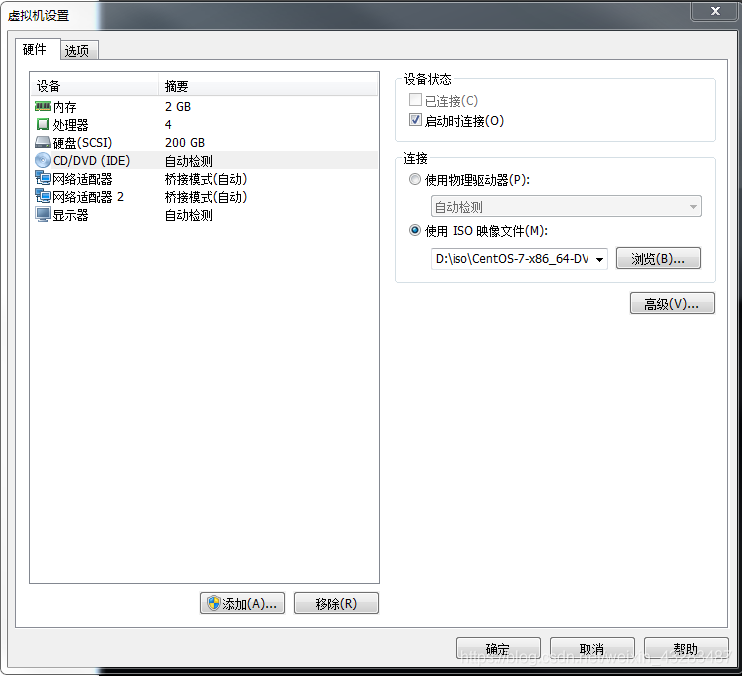Click 桥接模式(自动) for network adapter 2

(x=206, y=197)
